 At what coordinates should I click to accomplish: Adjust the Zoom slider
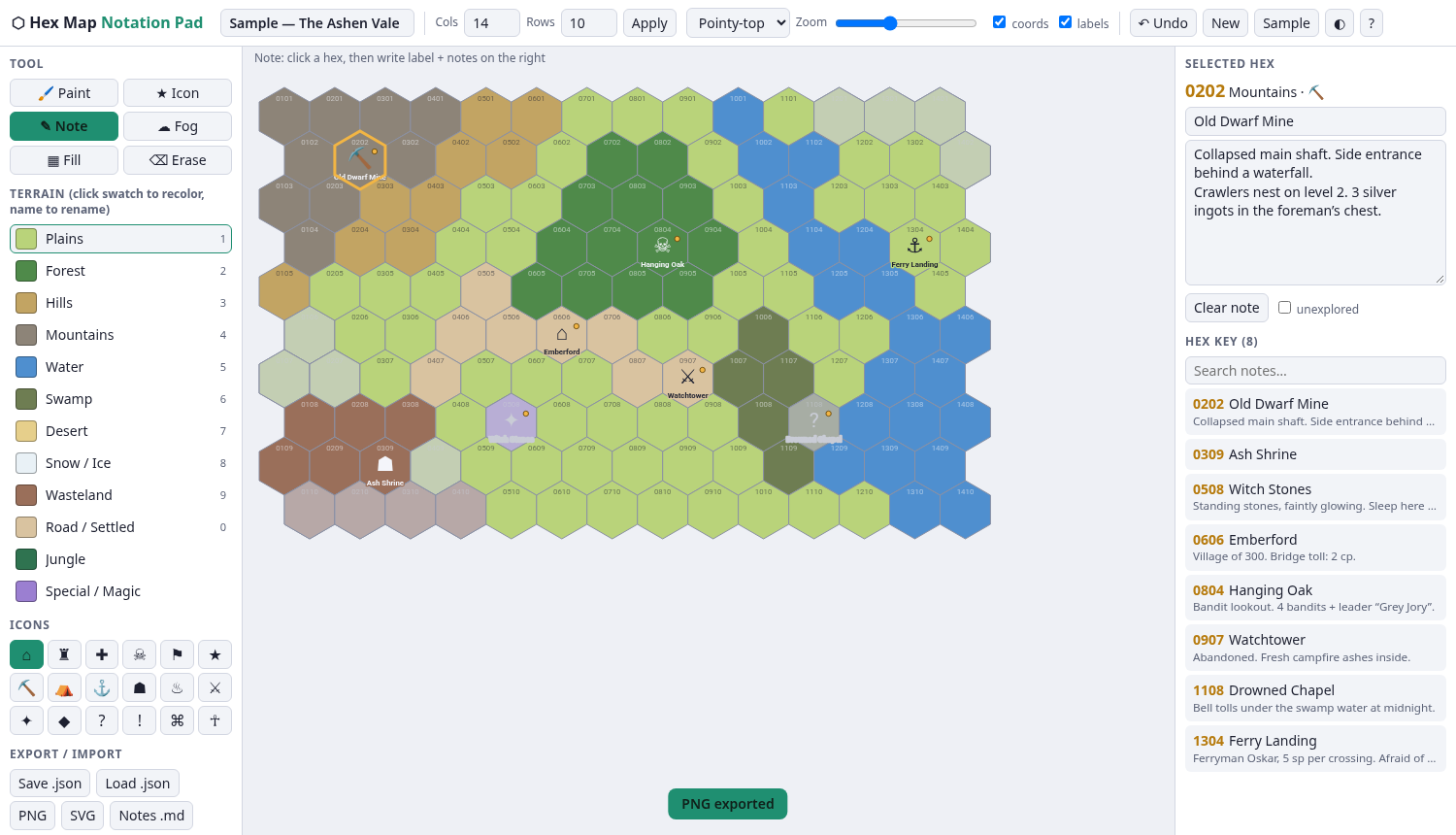[x=906, y=23]
